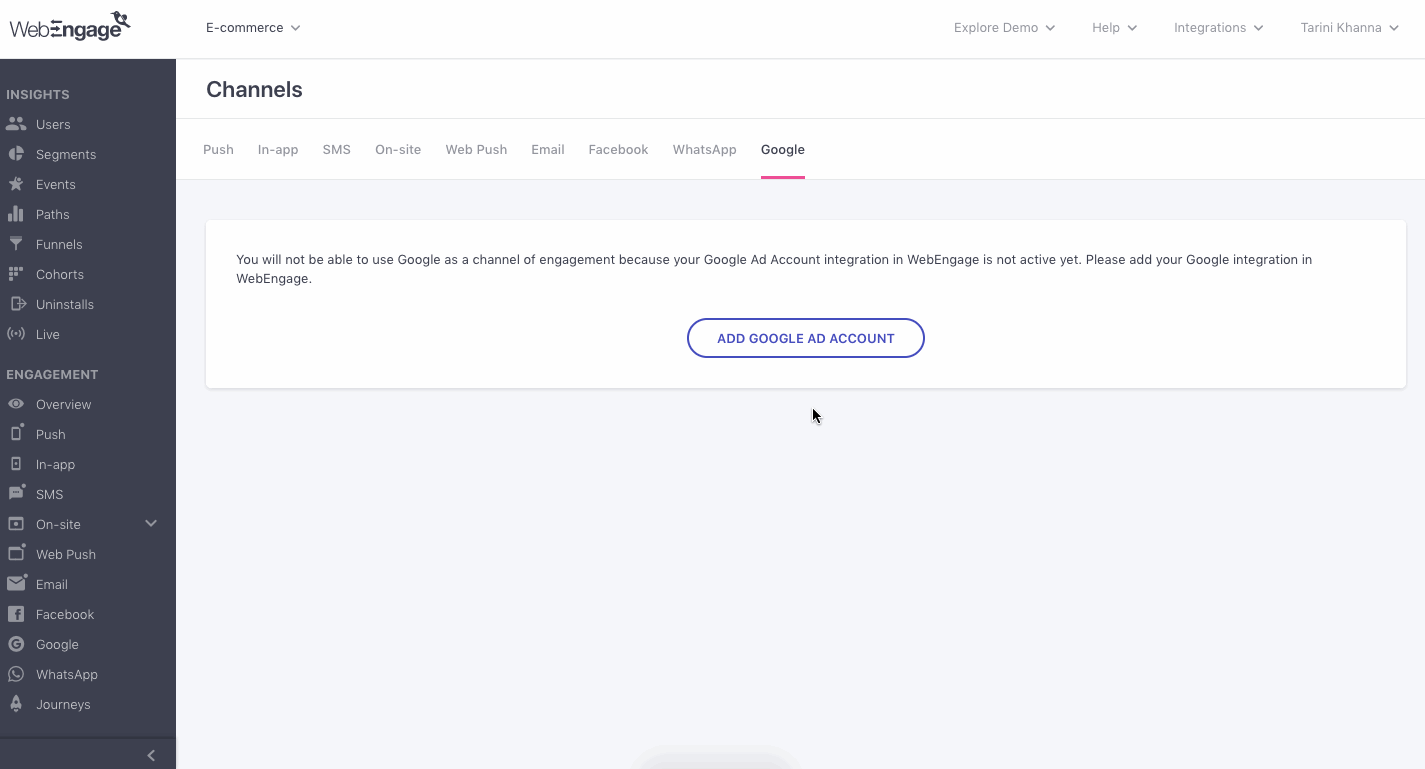Open the Events insights page
This screenshot has width=1425, height=769.
14,184
